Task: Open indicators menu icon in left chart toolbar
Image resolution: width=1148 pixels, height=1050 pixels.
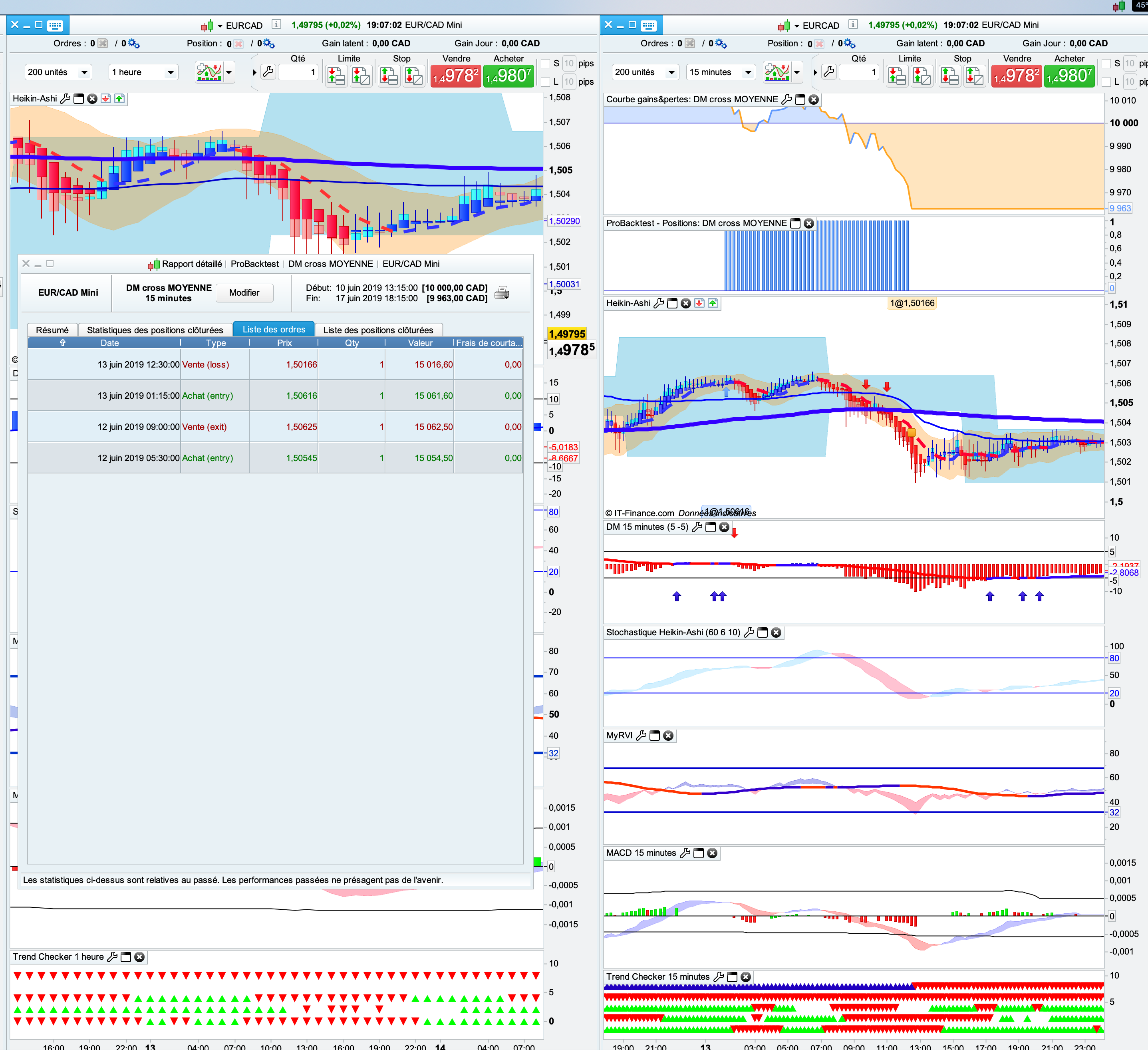Action: tap(209, 72)
